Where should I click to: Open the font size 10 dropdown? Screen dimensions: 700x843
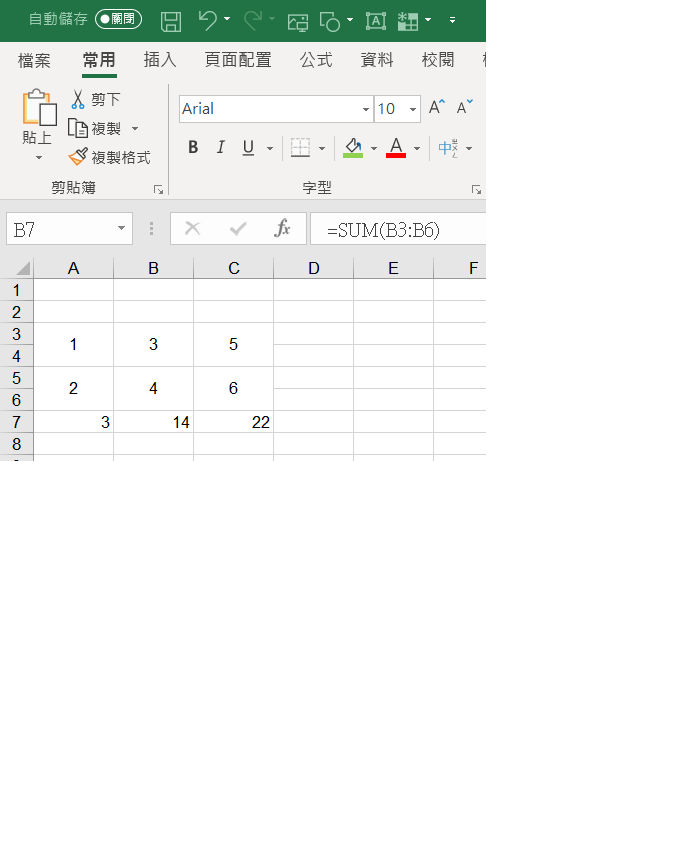(x=413, y=109)
